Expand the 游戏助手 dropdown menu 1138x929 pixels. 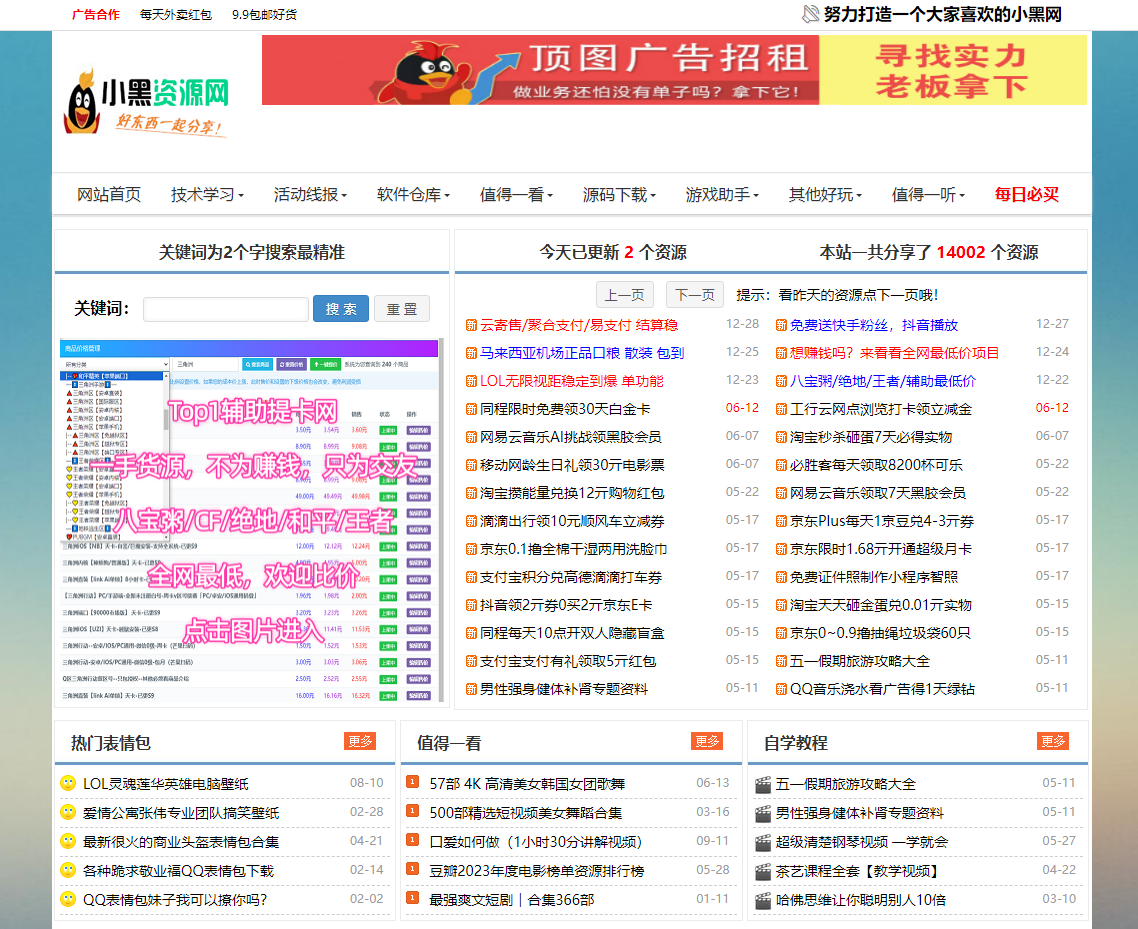723,195
